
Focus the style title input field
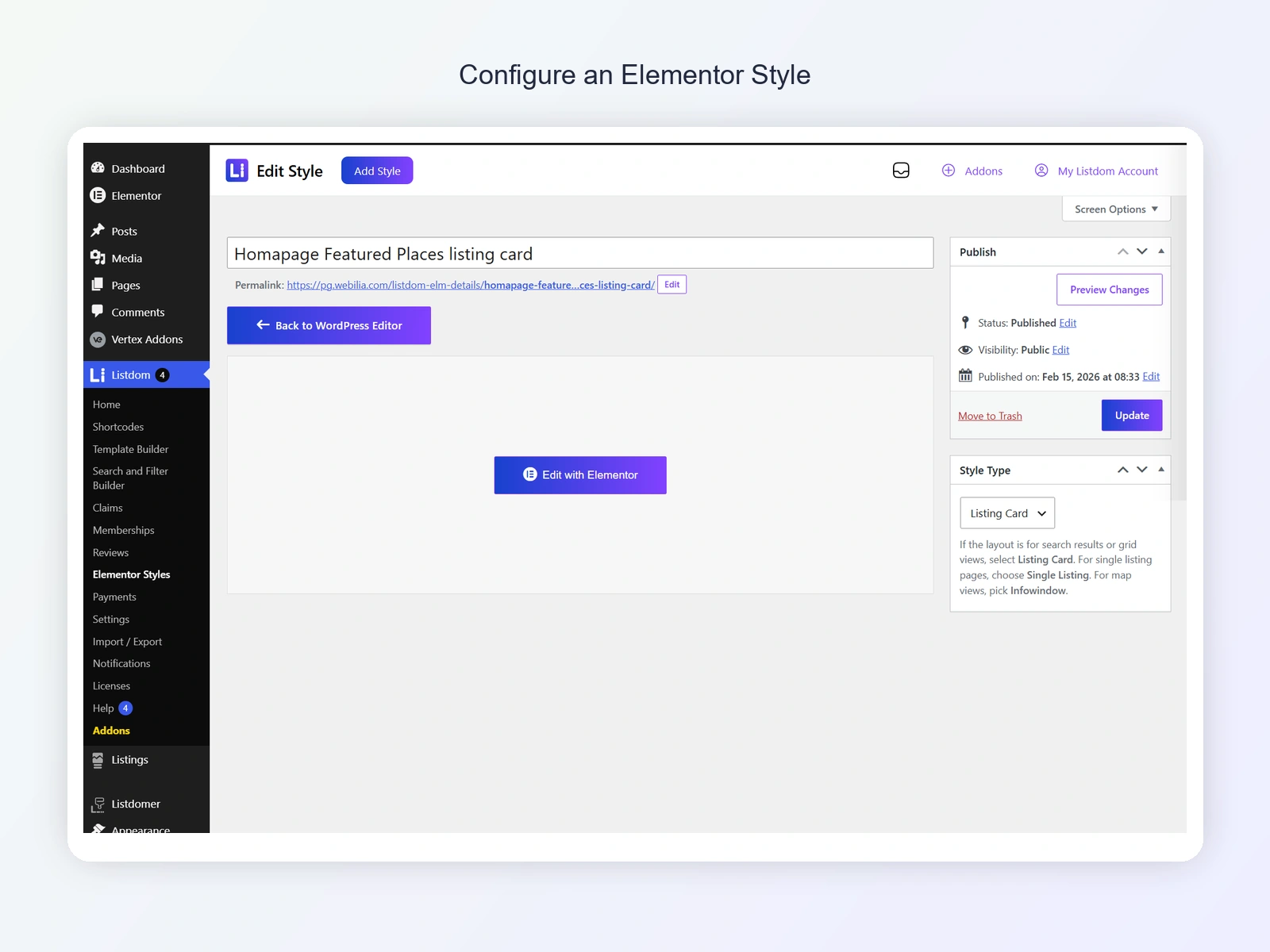580,253
